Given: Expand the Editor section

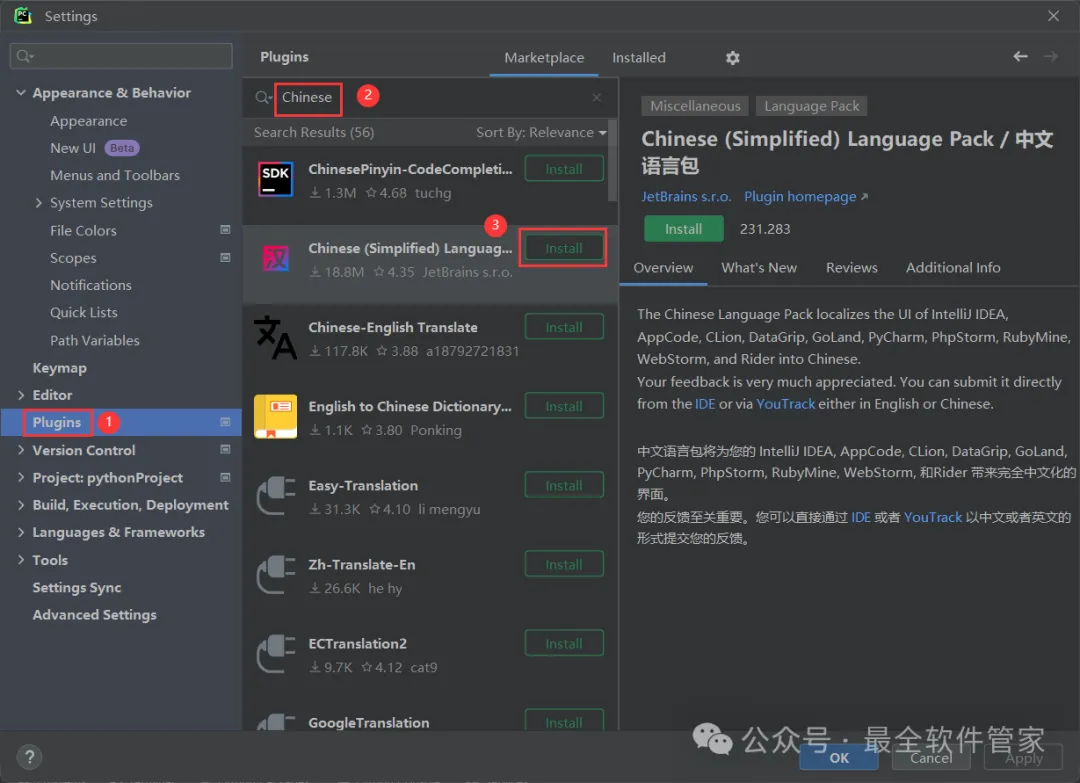Looking at the screenshot, I should [x=21, y=395].
